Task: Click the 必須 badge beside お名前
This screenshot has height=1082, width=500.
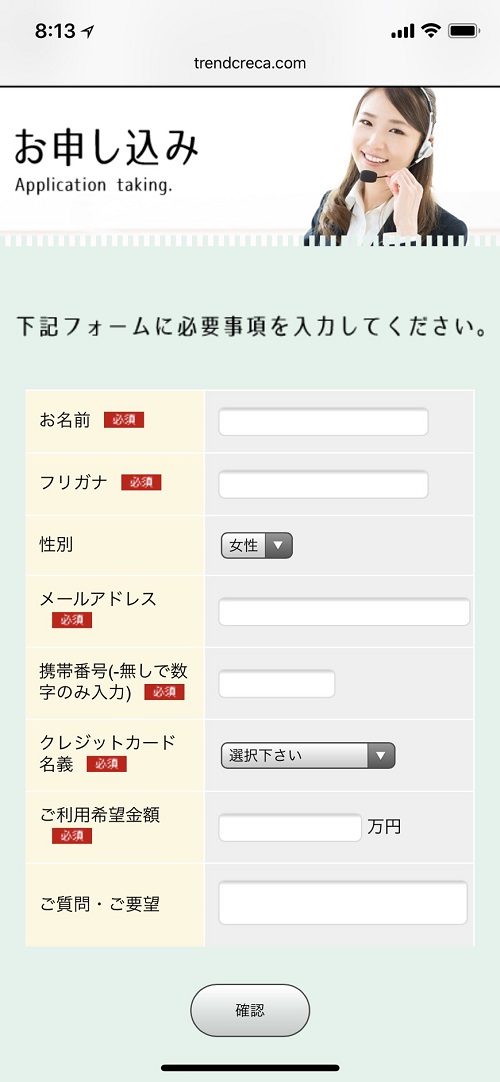Action: (x=124, y=420)
